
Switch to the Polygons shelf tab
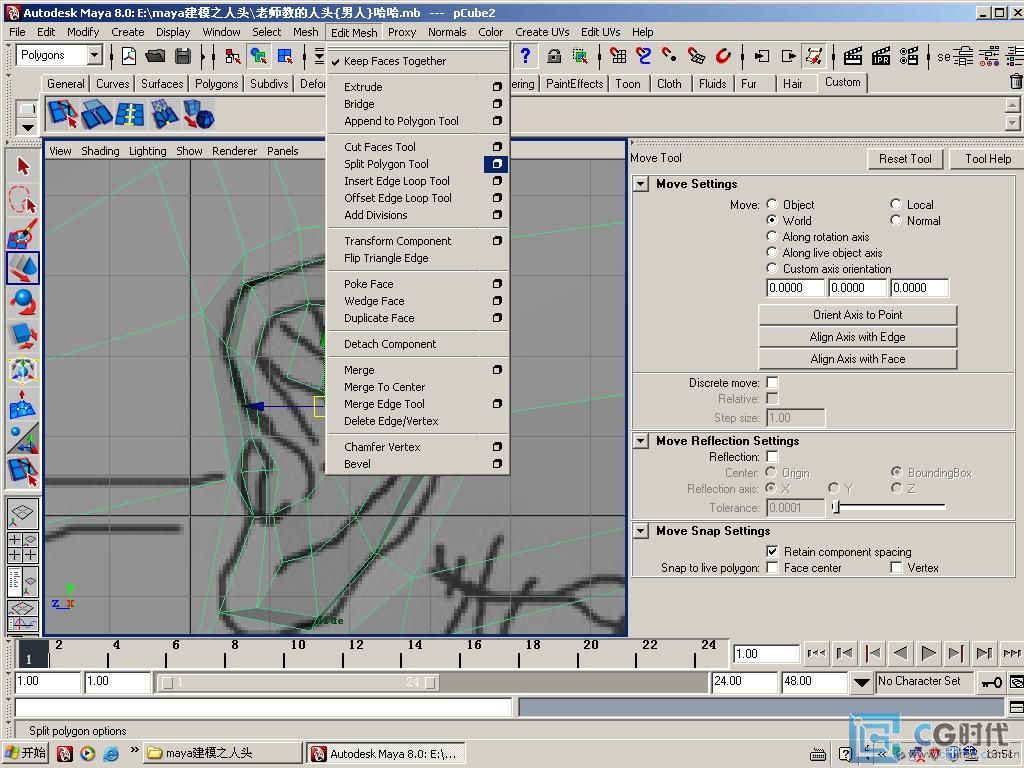217,84
